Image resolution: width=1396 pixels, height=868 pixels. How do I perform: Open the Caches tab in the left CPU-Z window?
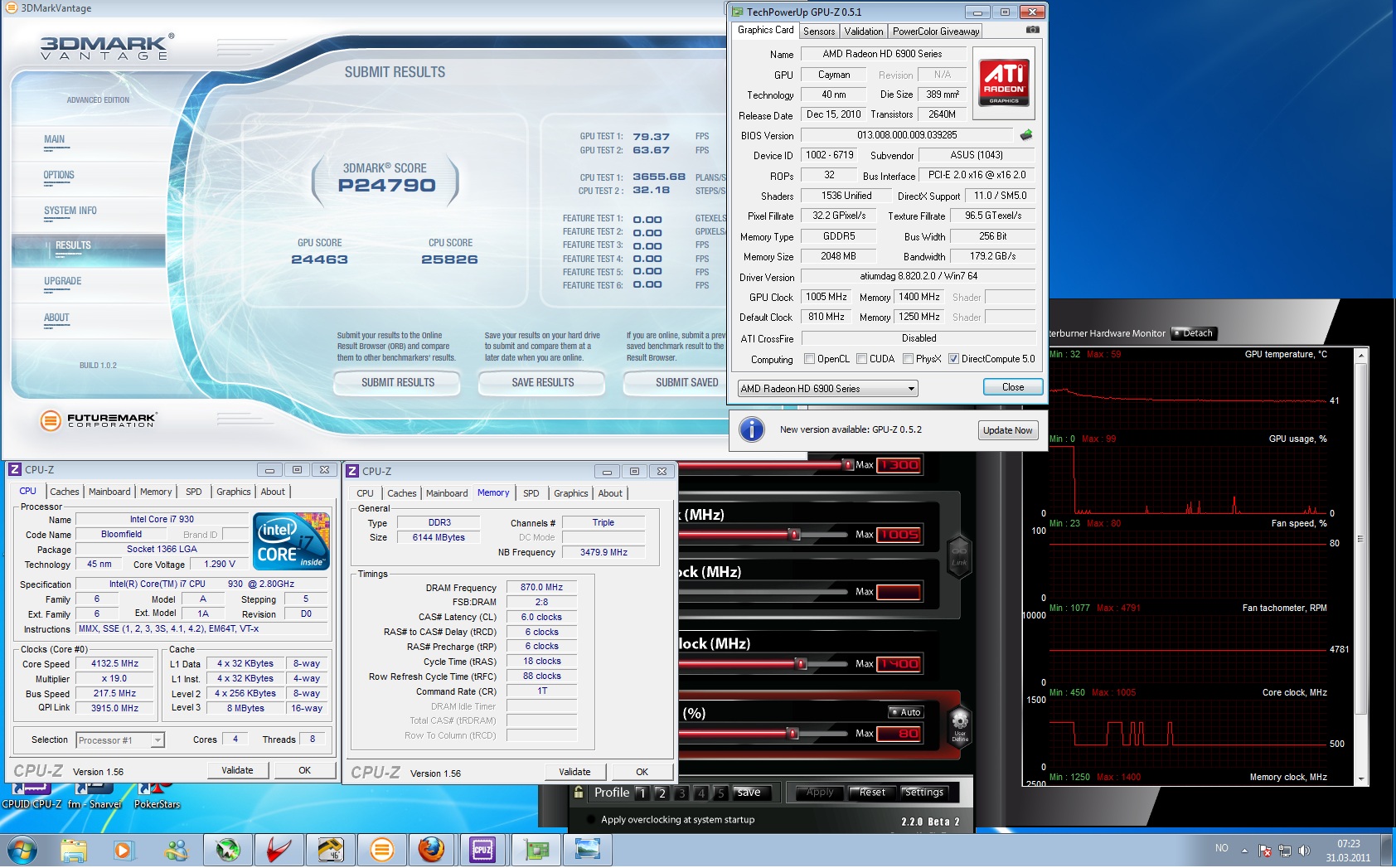coord(65,492)
